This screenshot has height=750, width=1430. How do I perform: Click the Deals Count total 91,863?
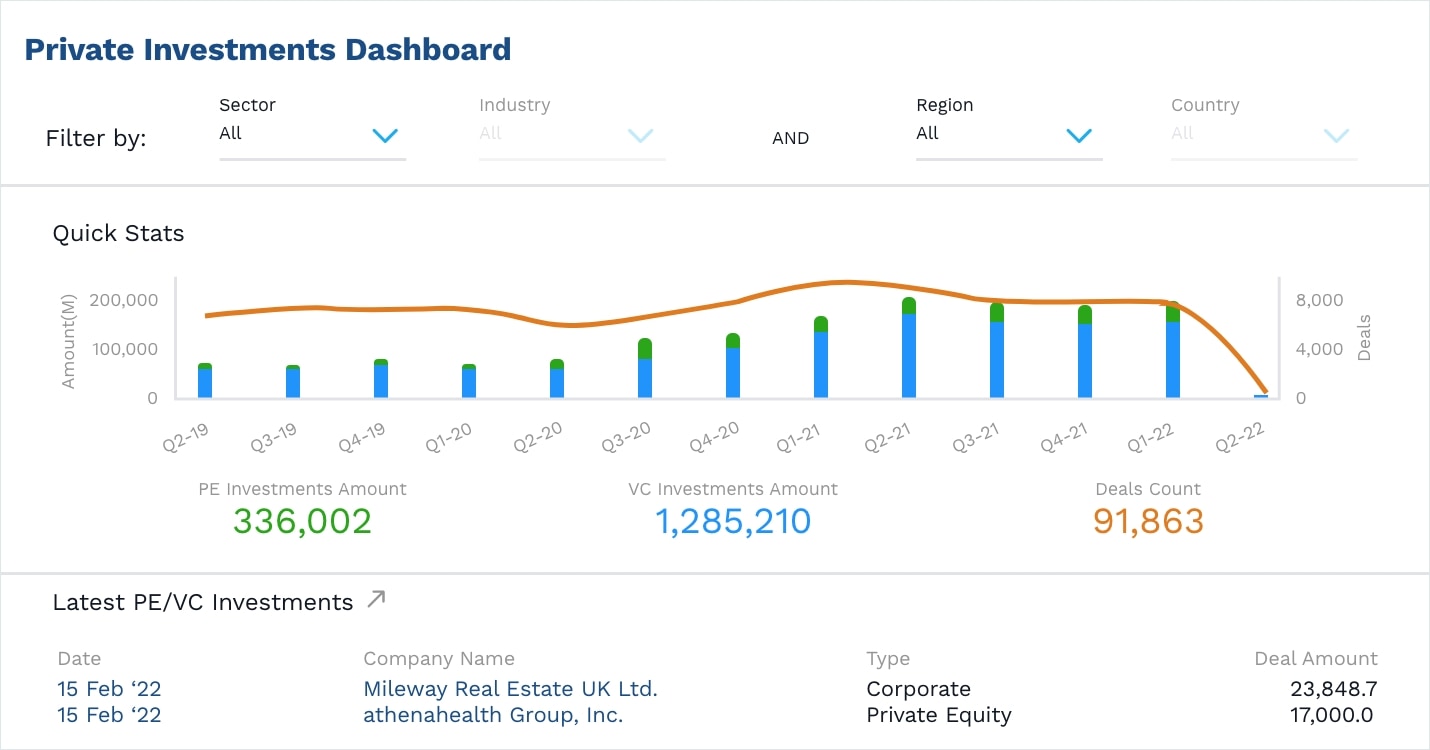coord(1148,521)
